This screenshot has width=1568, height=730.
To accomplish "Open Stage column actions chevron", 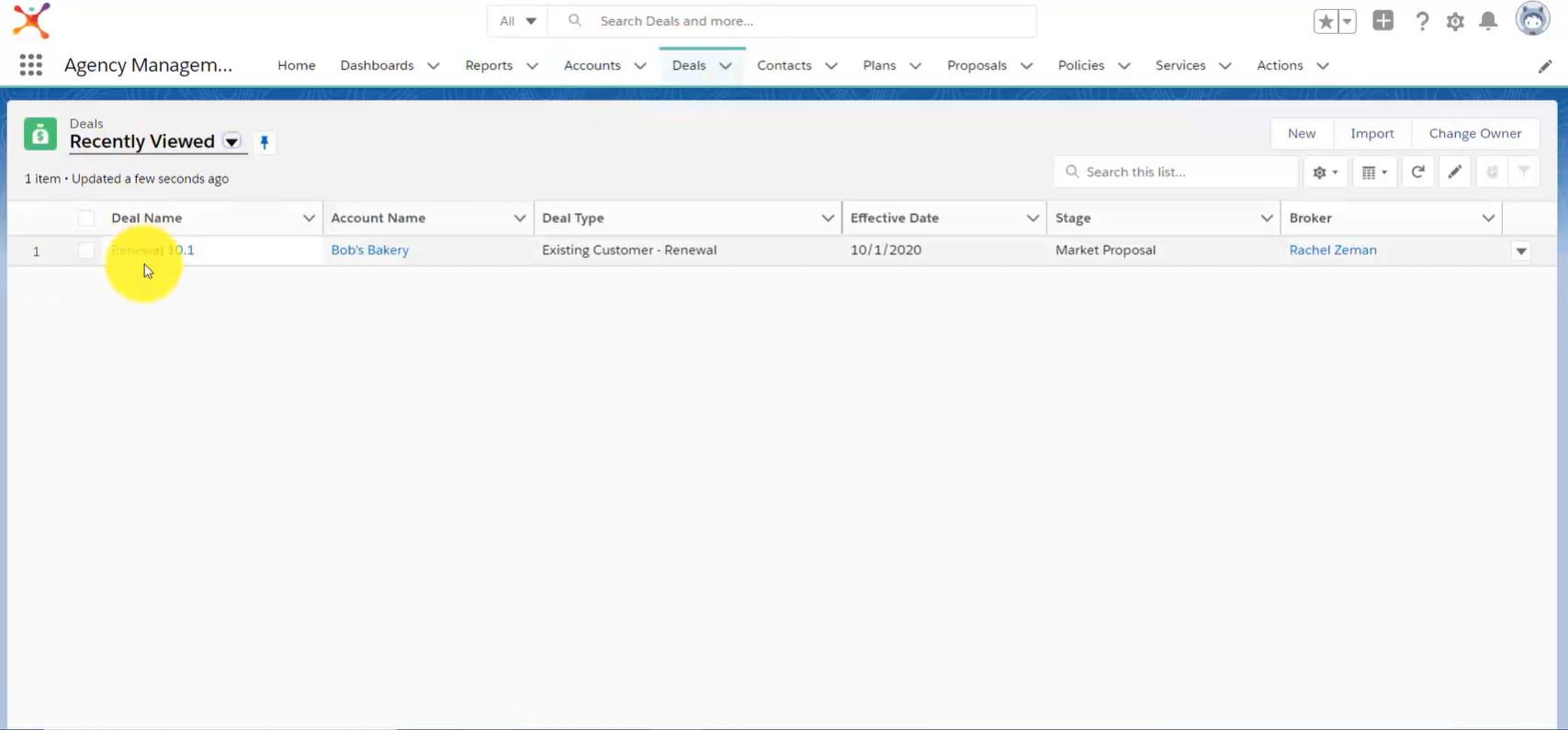I will pyautogui.click(x=1267, y=219).
